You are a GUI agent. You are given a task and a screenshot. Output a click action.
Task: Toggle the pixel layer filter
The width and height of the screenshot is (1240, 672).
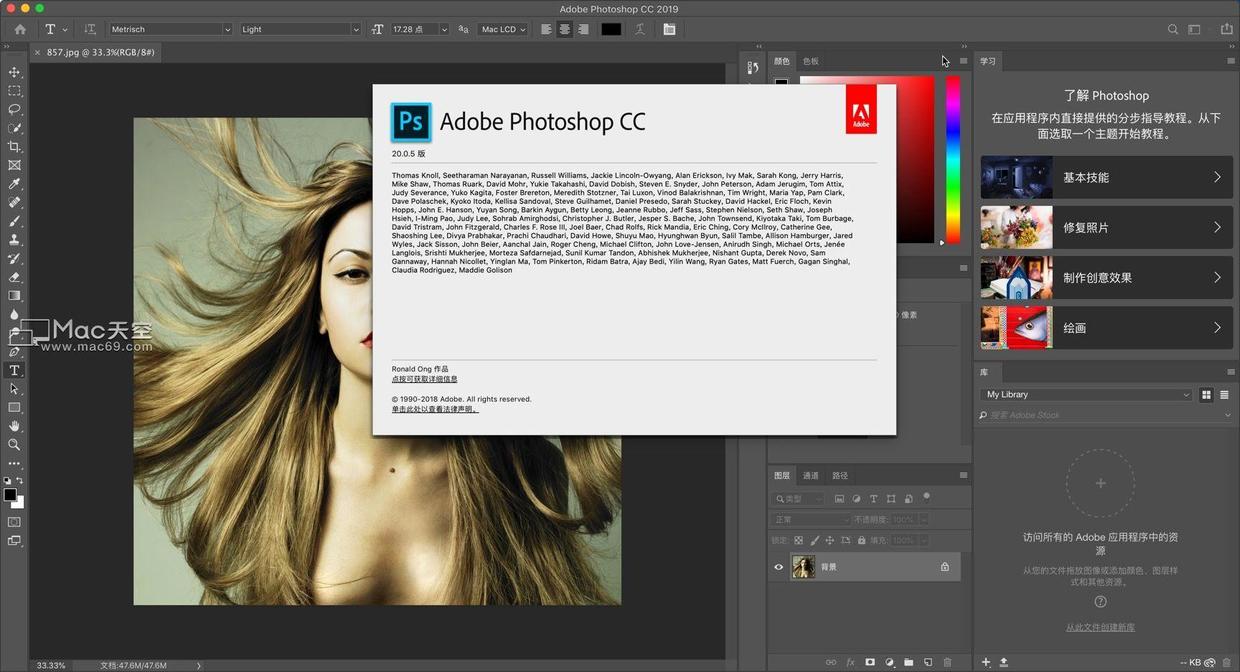coord(839,498)
